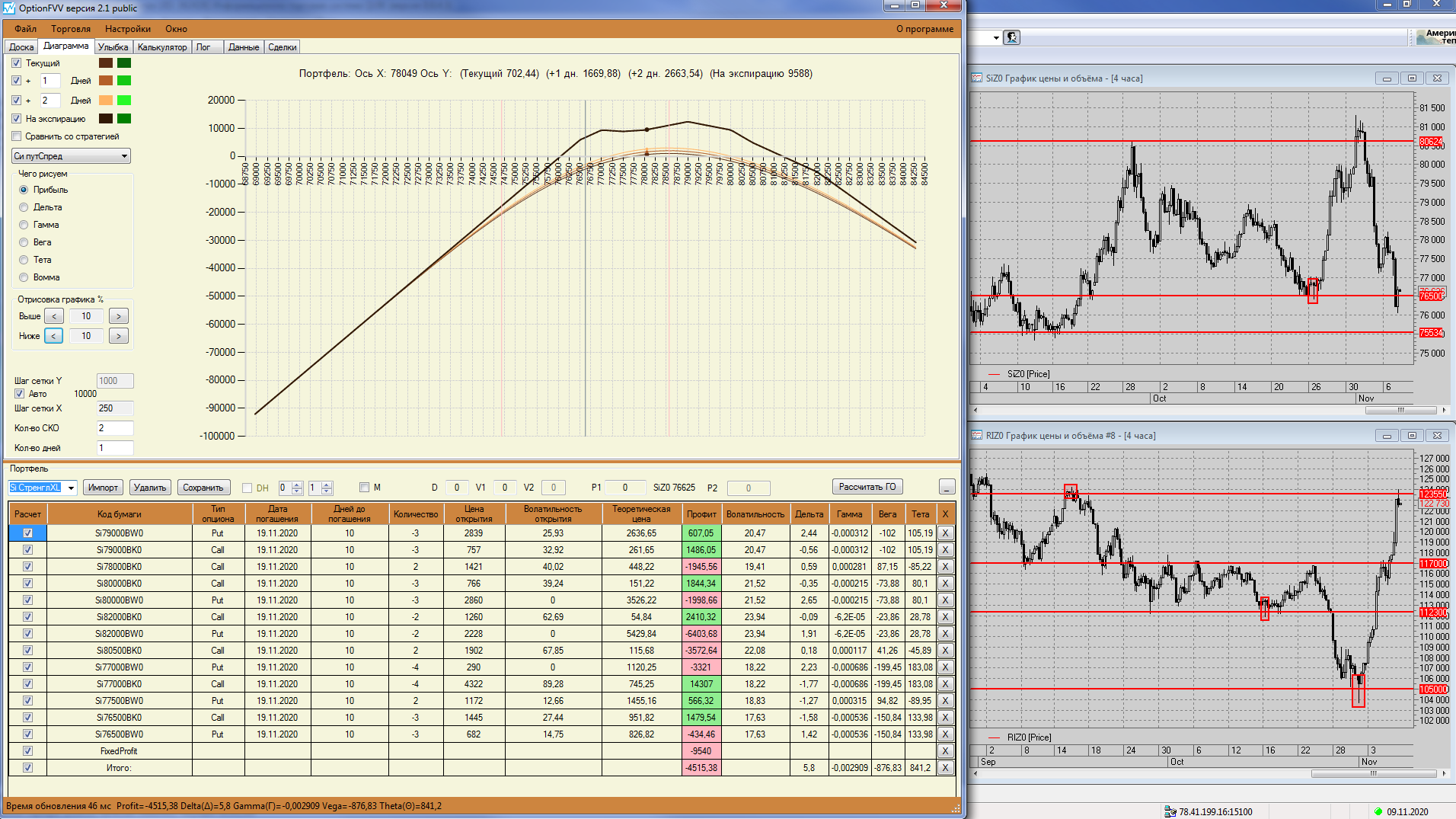The height and width of the screenshot is (819, 1456).
Task: Open the Настройки menu
Action: 128,29
